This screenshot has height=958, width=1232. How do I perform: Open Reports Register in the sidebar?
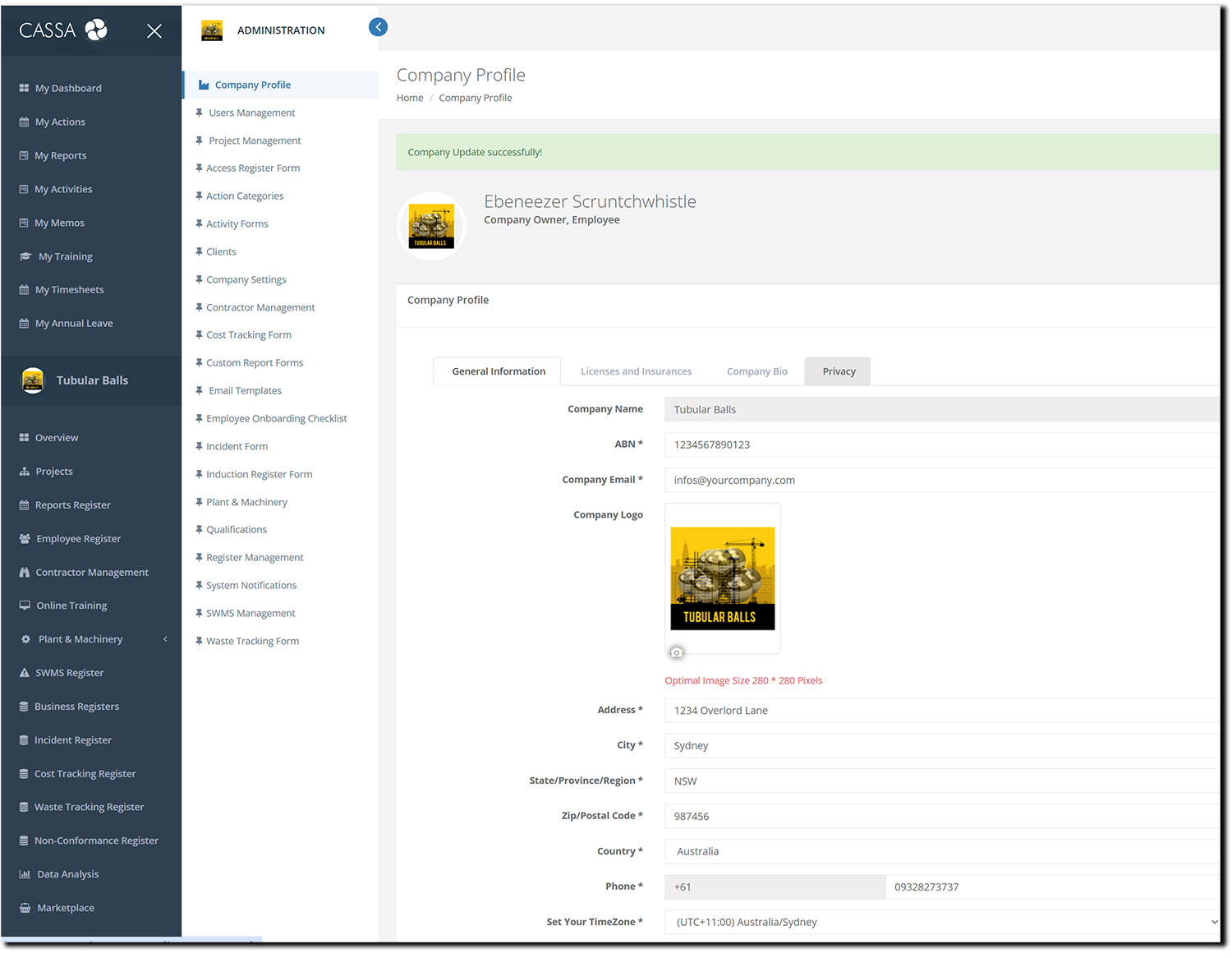tap(72, 505)
